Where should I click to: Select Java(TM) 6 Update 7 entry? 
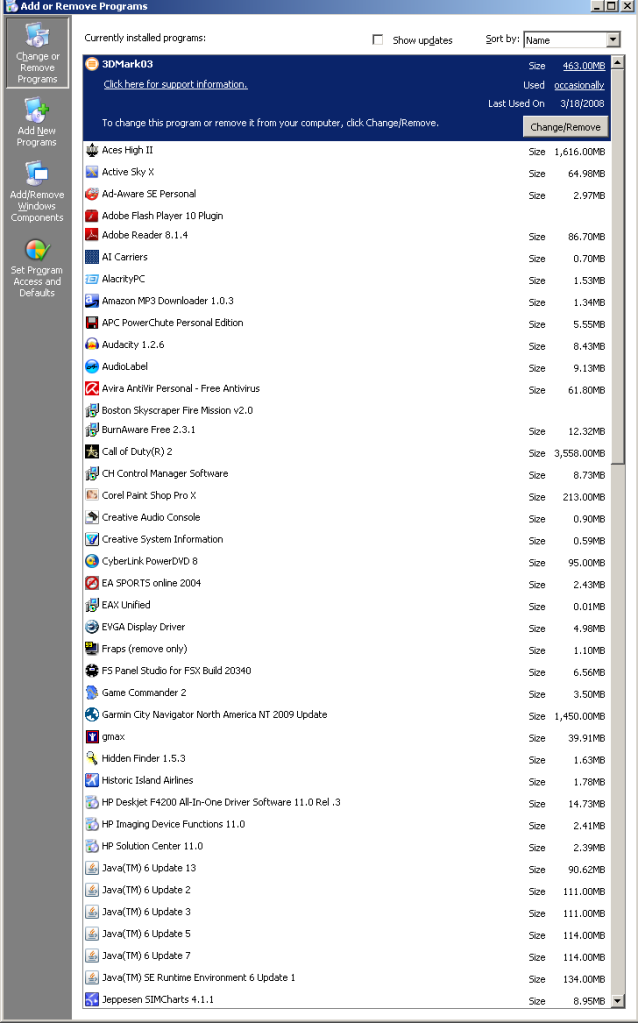[x=347, y=956]
